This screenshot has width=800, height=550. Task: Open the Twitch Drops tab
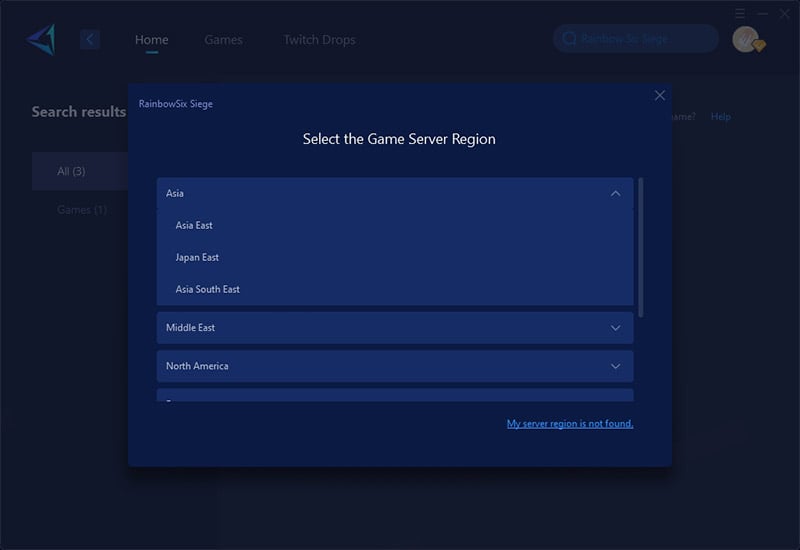pos(319,40)
